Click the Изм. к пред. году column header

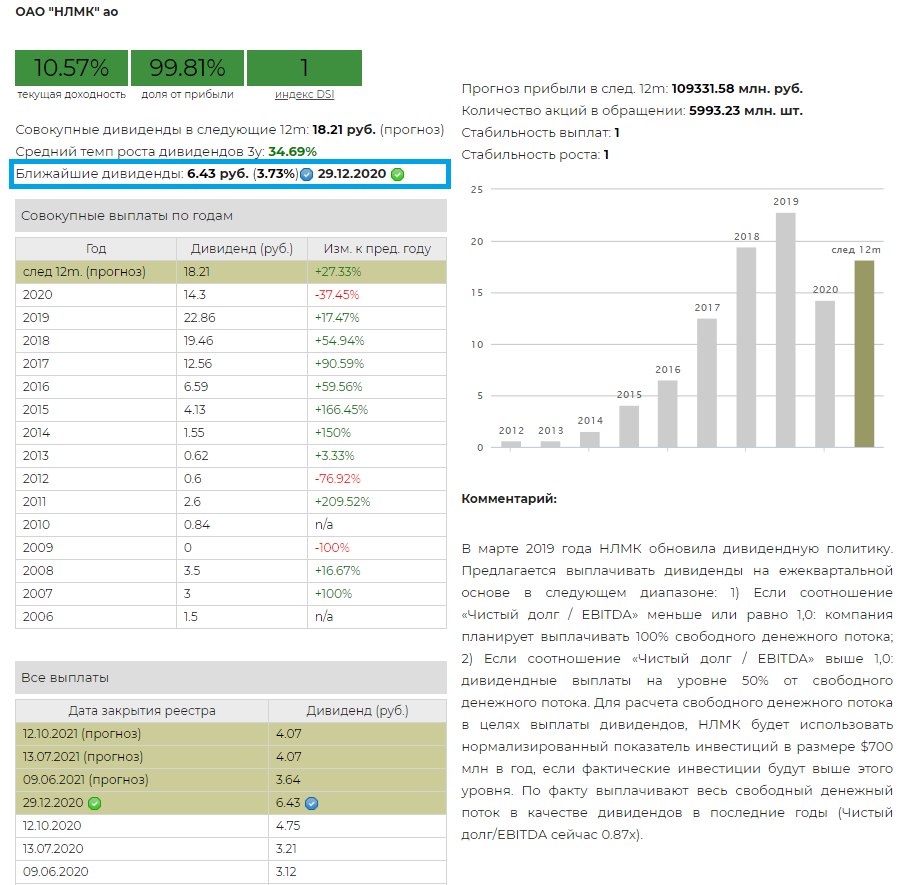pyautogui.click(x=377, y=249)
